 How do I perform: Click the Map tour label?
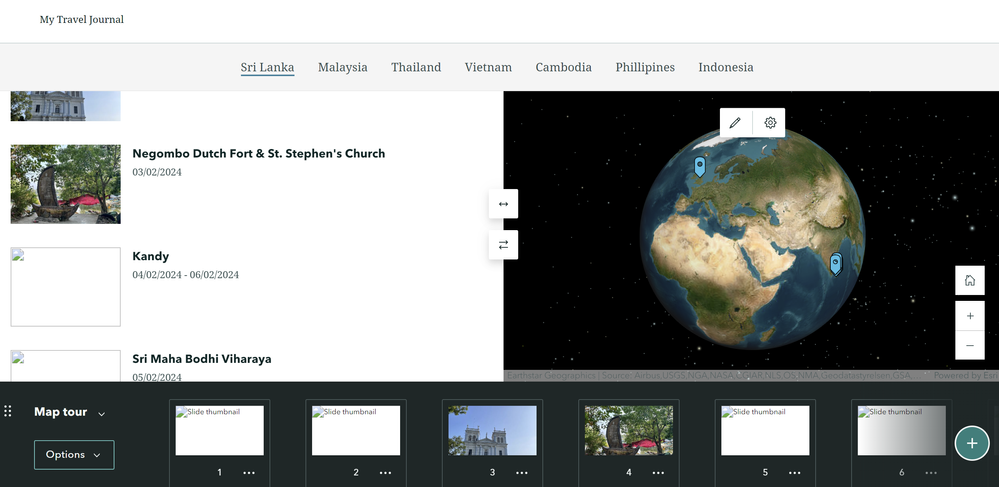(61, 412)
